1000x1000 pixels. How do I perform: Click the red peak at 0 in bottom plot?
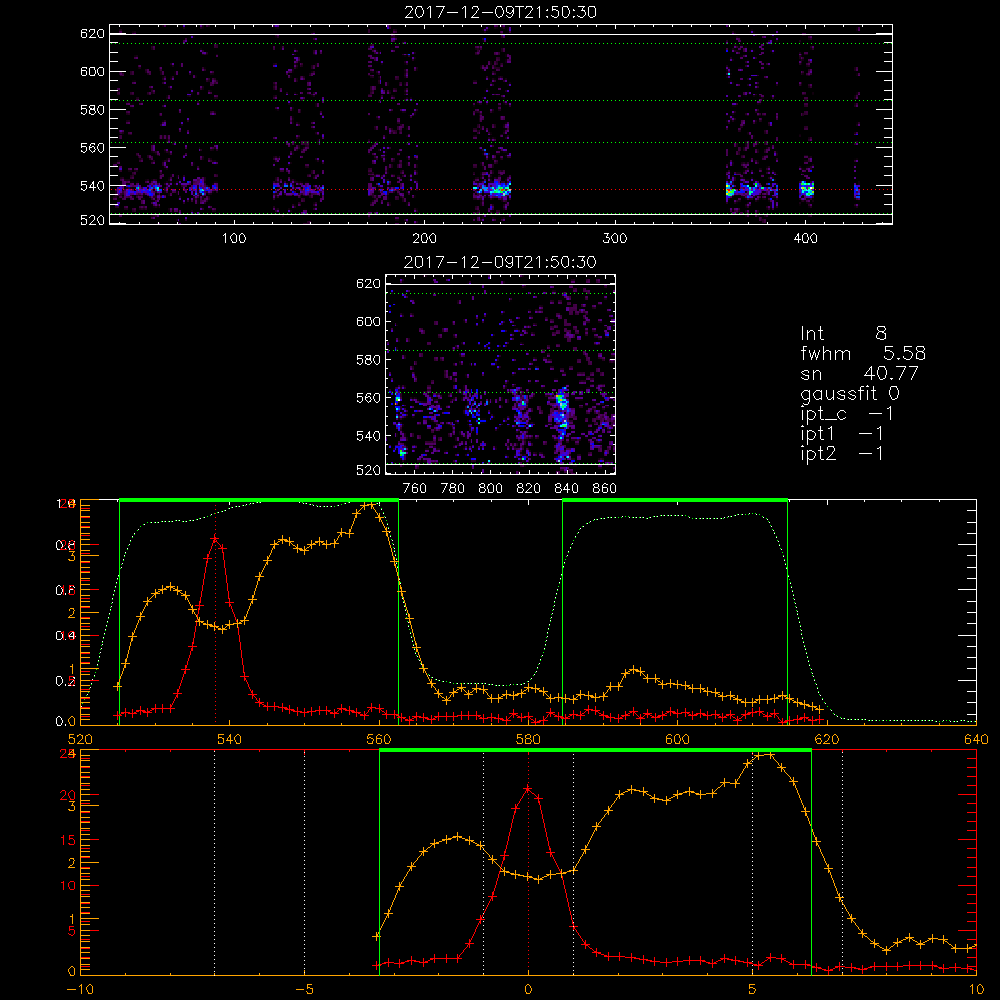click(x=527, y=790)
